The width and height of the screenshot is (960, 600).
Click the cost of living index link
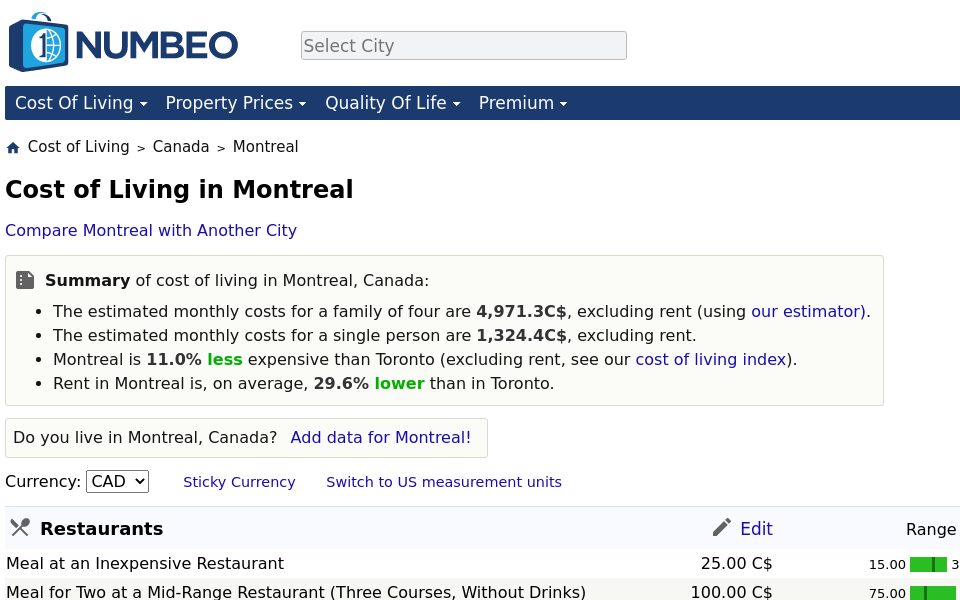[x=711, y=359]
